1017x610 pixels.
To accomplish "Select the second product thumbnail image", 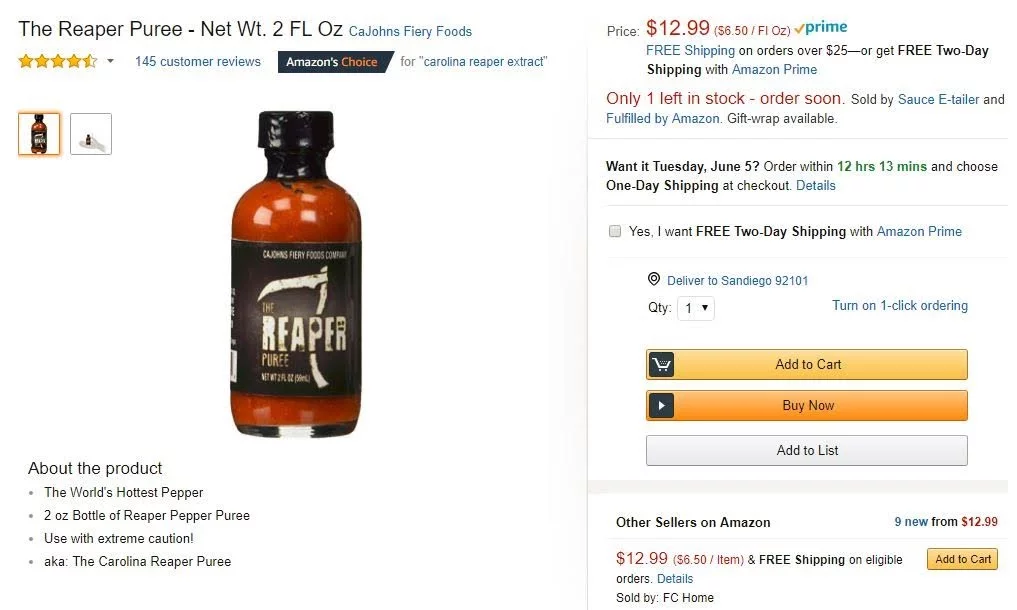I will 91,134.
